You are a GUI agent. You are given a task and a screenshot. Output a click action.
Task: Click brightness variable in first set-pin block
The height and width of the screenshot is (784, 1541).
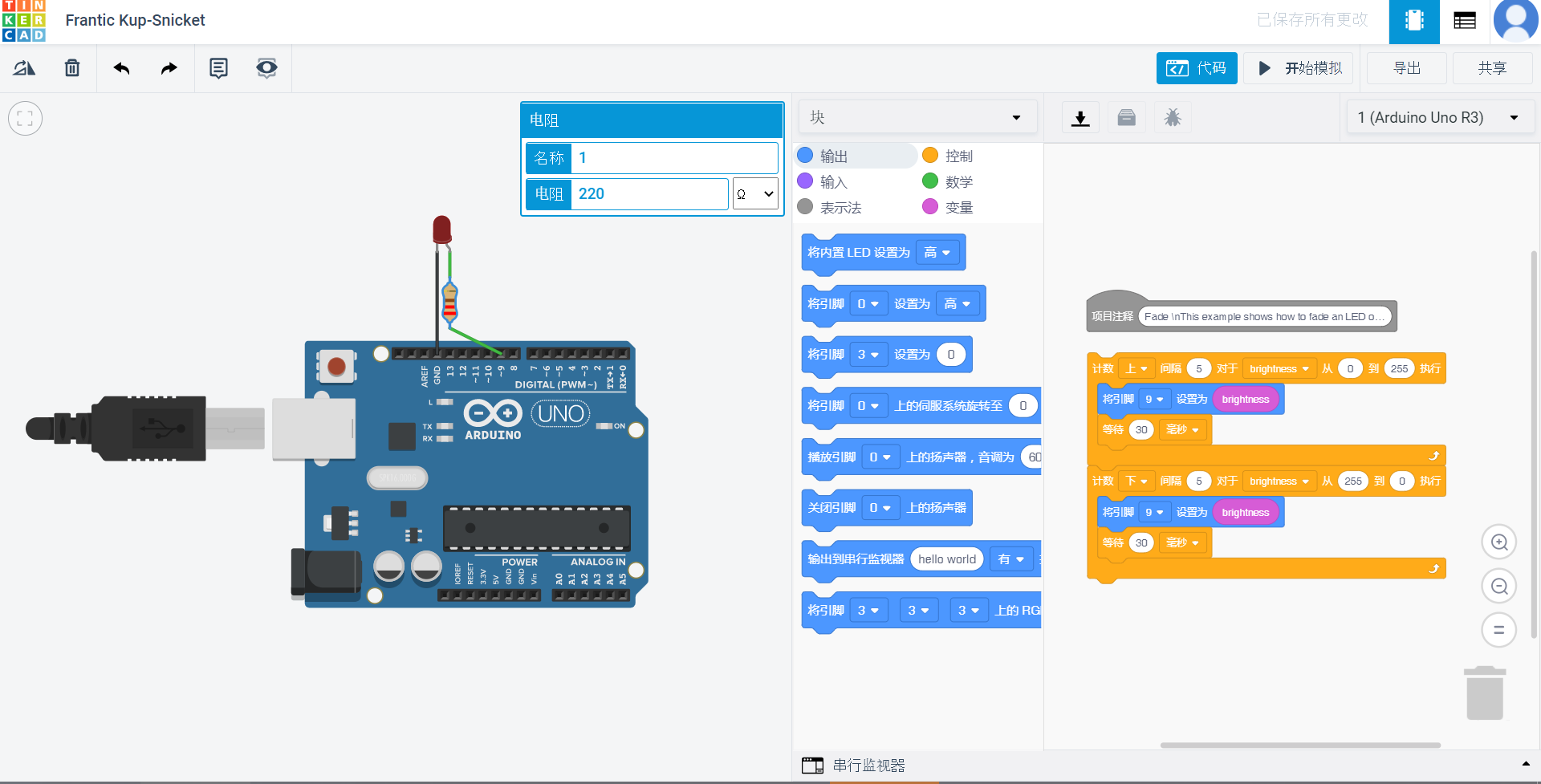tap(1246, 400)
